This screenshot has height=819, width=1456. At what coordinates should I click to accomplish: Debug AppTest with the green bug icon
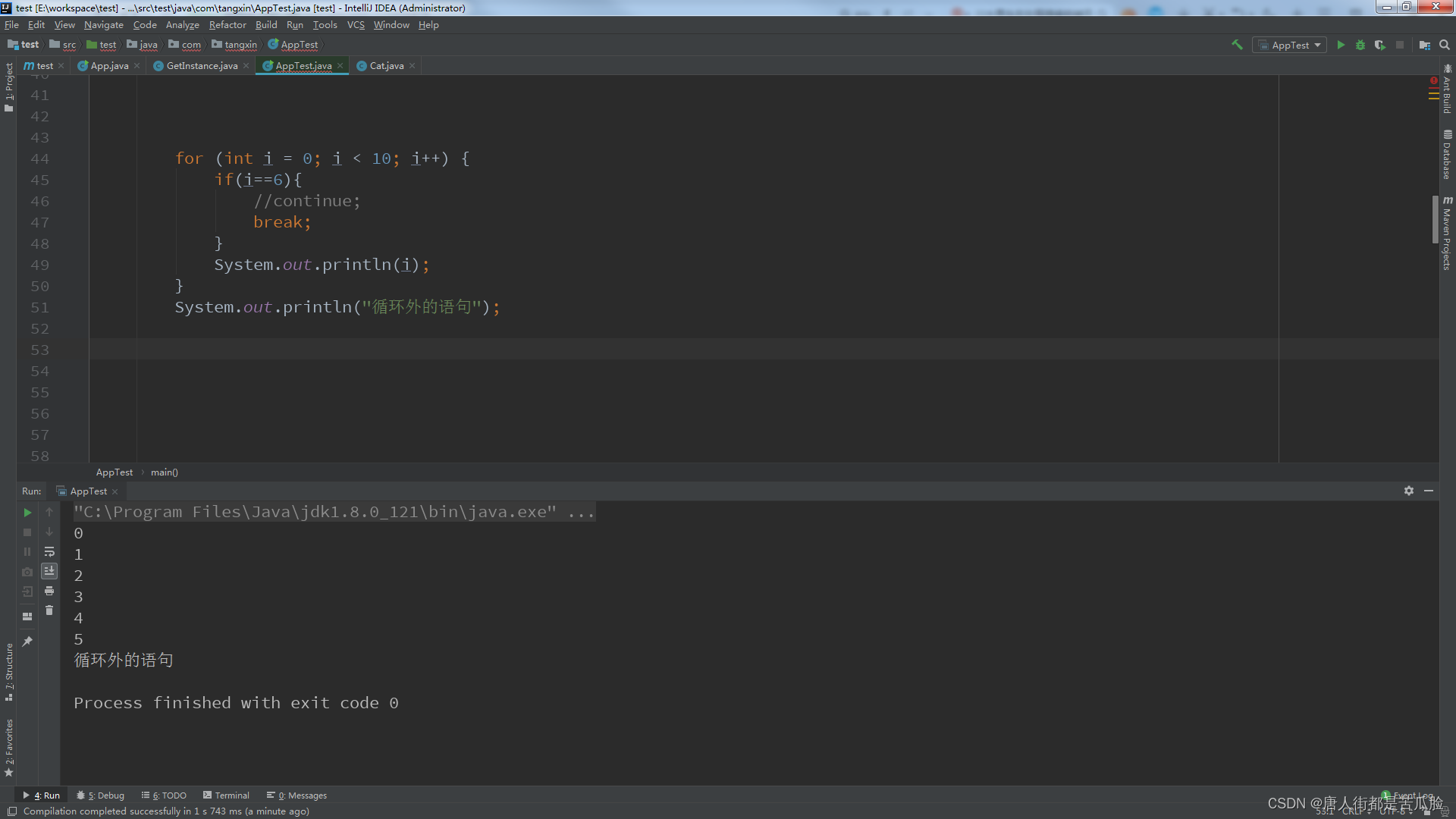tap(1360, 45)
